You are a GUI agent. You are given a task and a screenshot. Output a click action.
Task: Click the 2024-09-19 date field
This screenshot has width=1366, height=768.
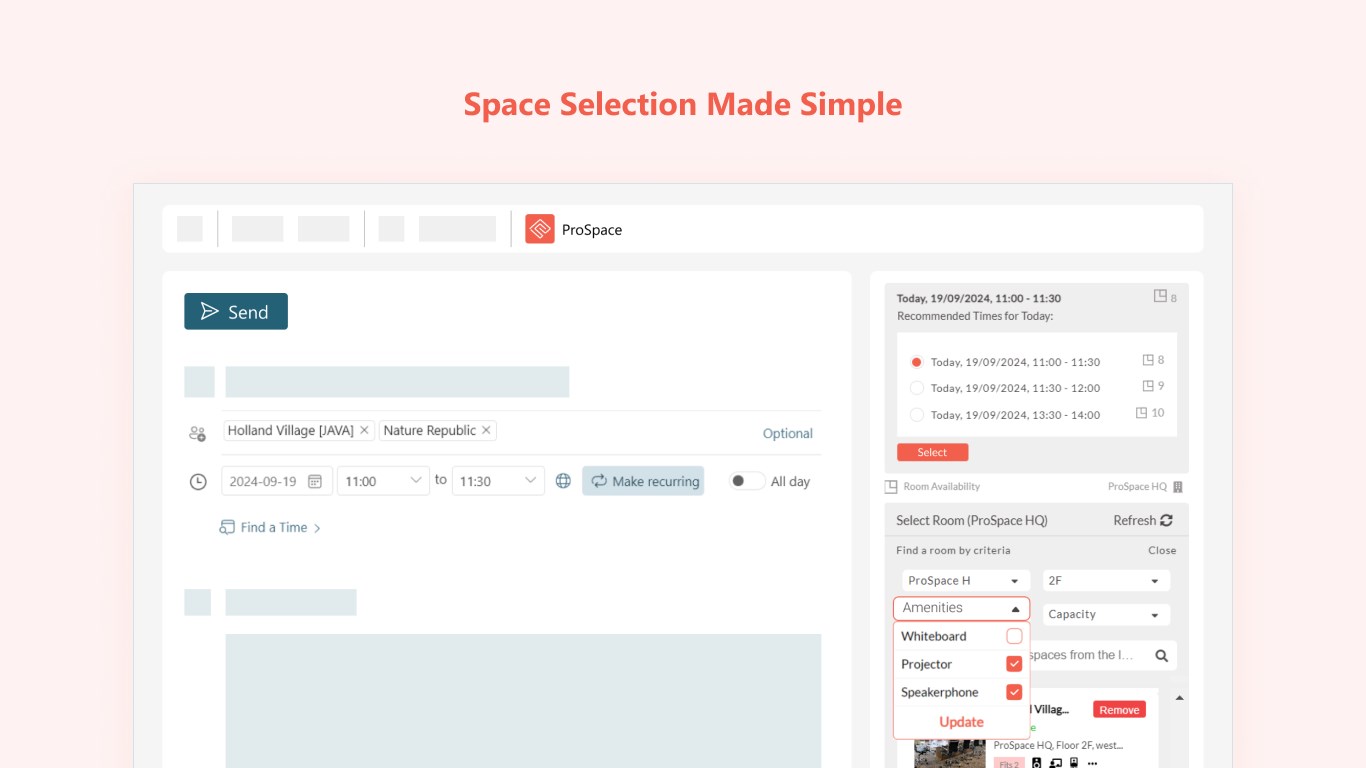[276, 481]
